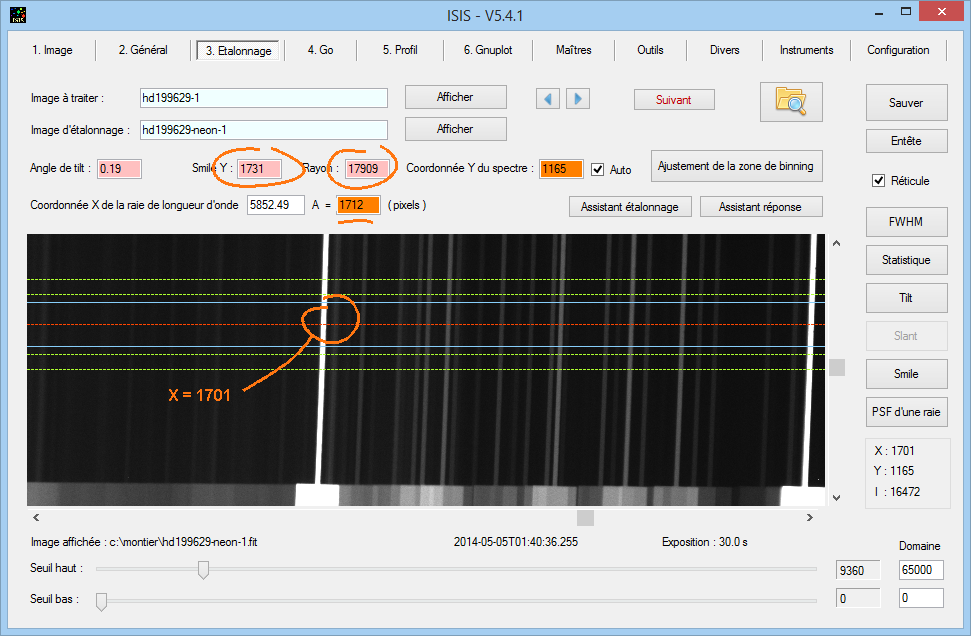Click the Smile Y value field
Viewport: 971px width, 636px height.
point(259,168)
